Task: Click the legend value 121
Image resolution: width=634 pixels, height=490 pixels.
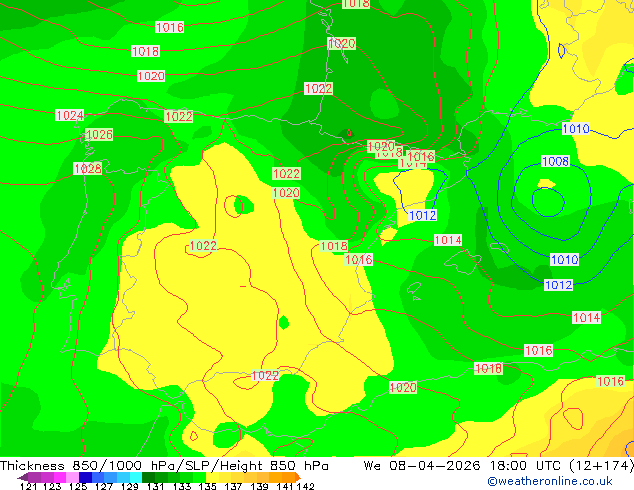Action: tap(28, 486)
